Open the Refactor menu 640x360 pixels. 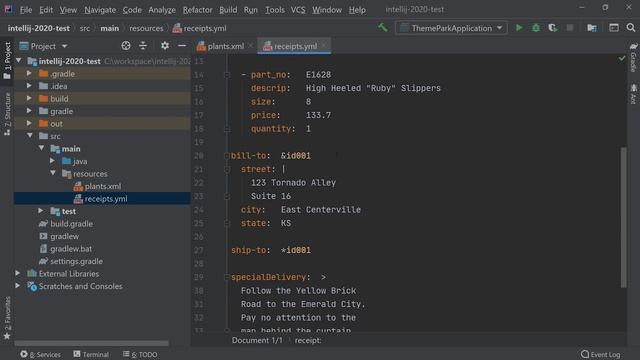coord(197,9)
